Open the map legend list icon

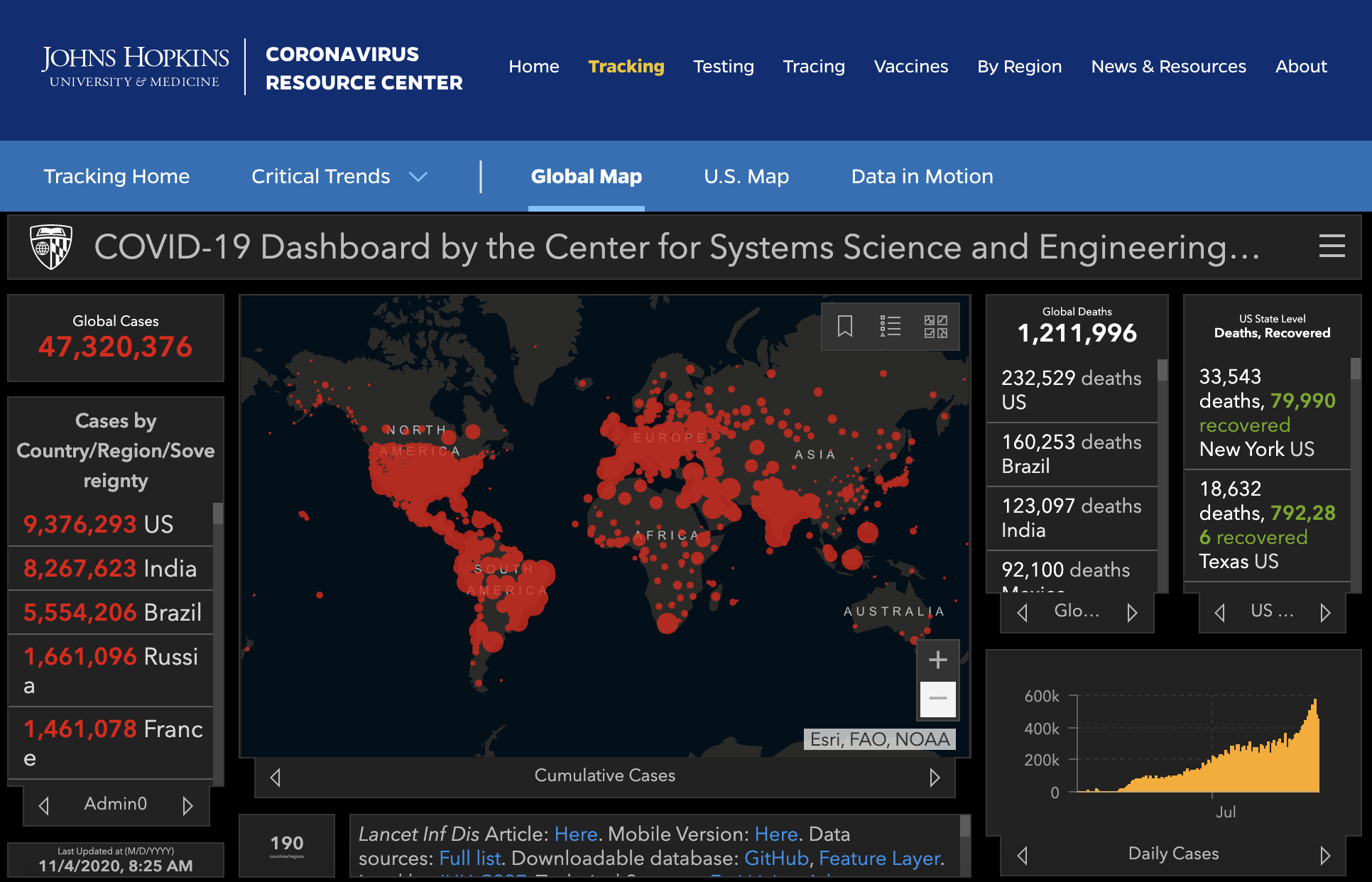coord(890,327)
